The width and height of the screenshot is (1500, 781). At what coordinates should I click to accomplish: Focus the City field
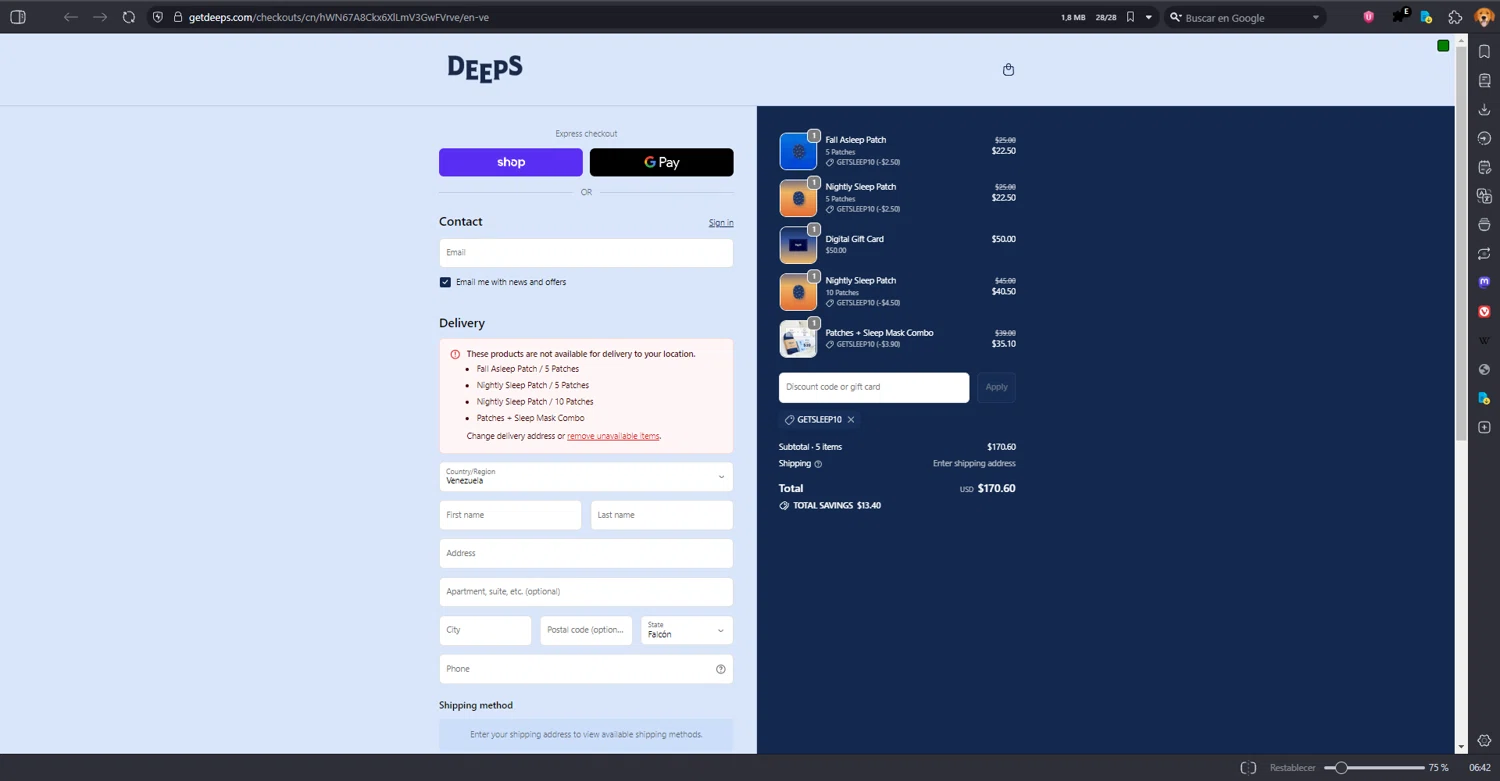coord(485,630)
